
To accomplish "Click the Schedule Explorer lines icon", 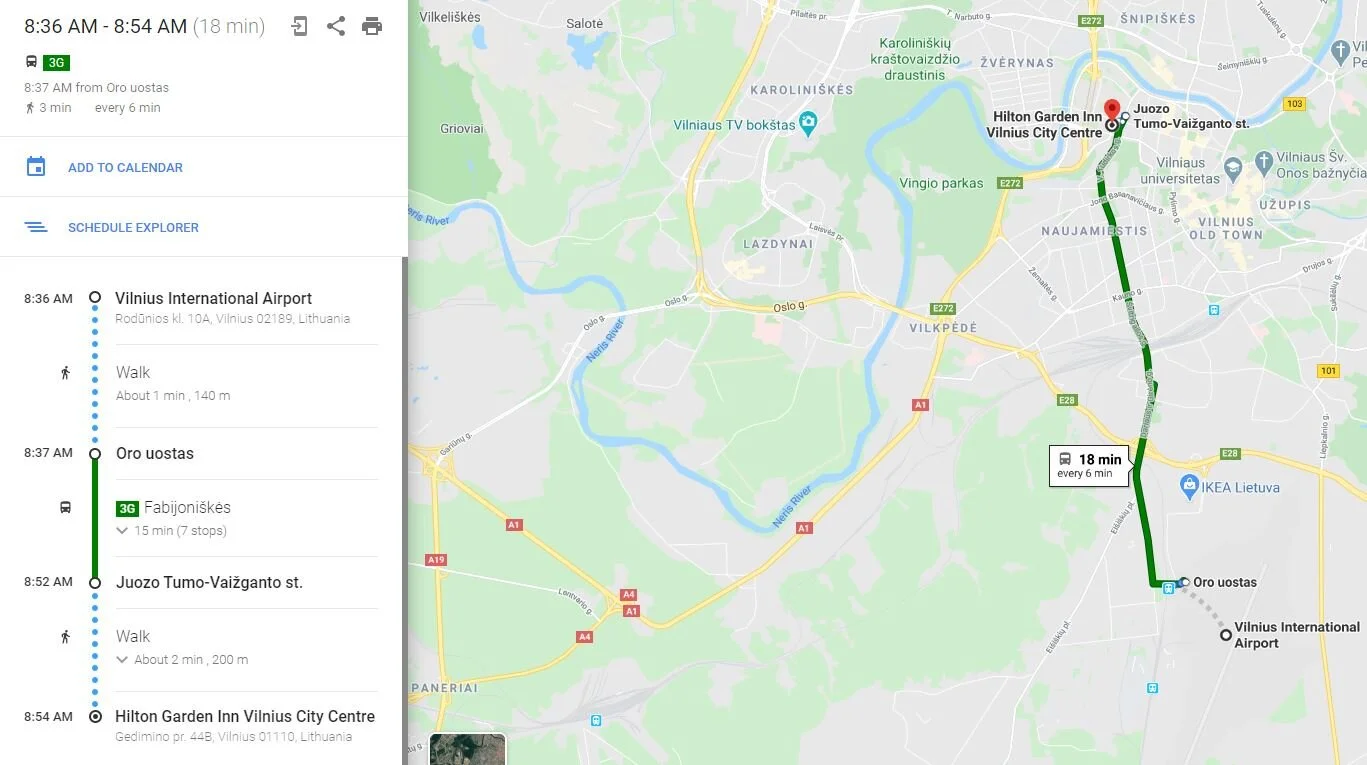I will click(x=36, y=227).
